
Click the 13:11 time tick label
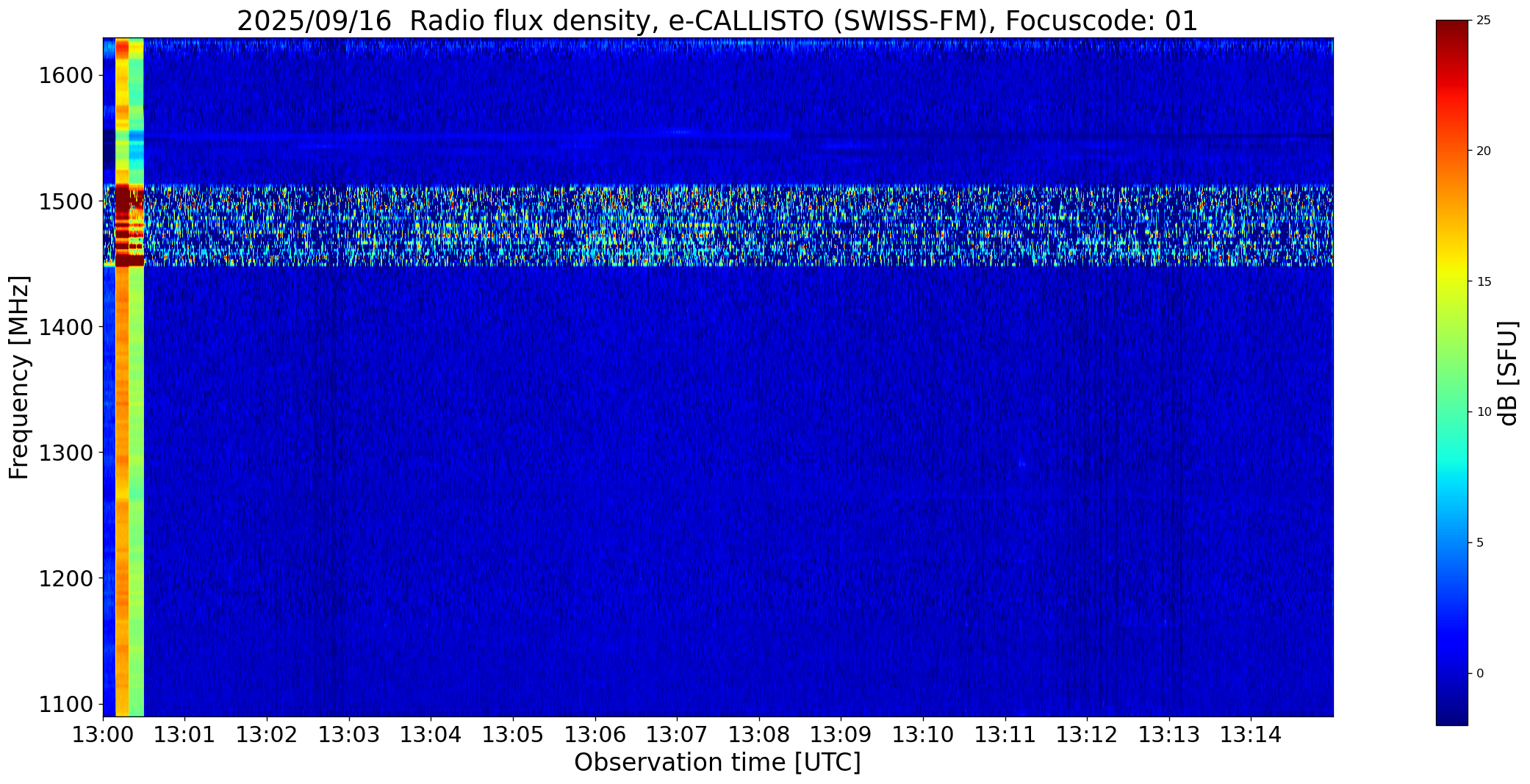pos(1005,735)
